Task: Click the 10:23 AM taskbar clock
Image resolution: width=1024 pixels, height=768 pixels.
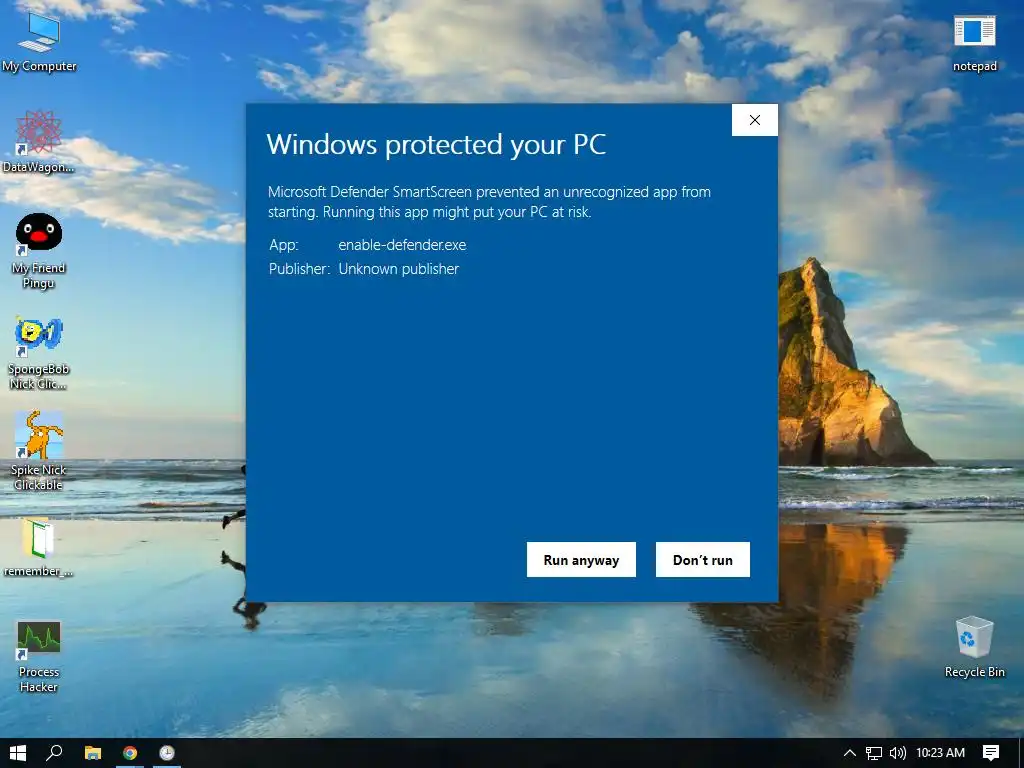Action: click(x=940, y=753)
